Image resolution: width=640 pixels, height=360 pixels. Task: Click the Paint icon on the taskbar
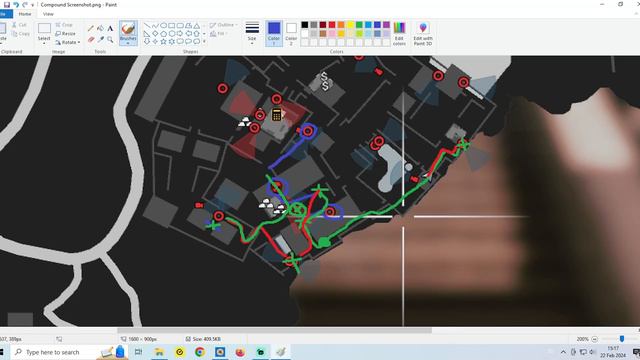click(281, 352)
